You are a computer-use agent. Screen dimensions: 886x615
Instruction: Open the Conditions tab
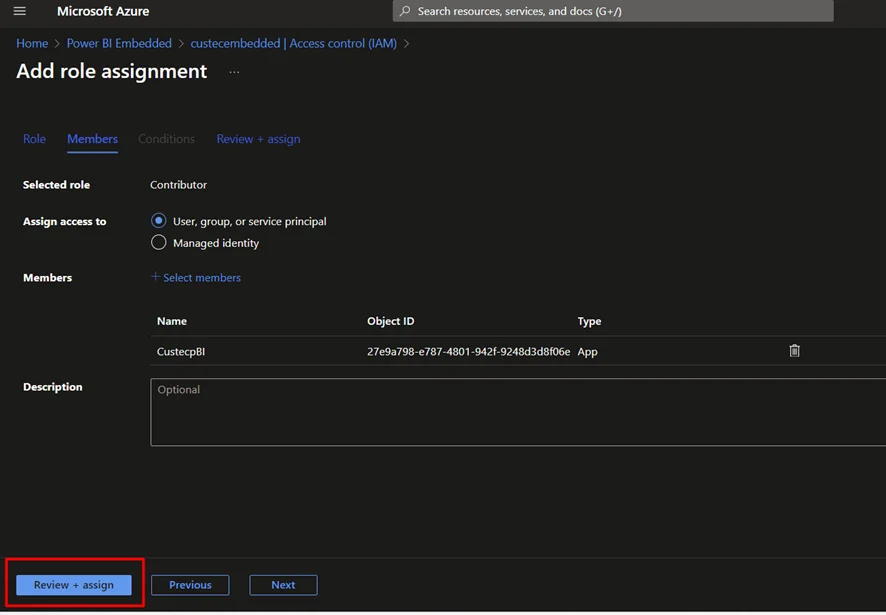(x=166, y=139)
